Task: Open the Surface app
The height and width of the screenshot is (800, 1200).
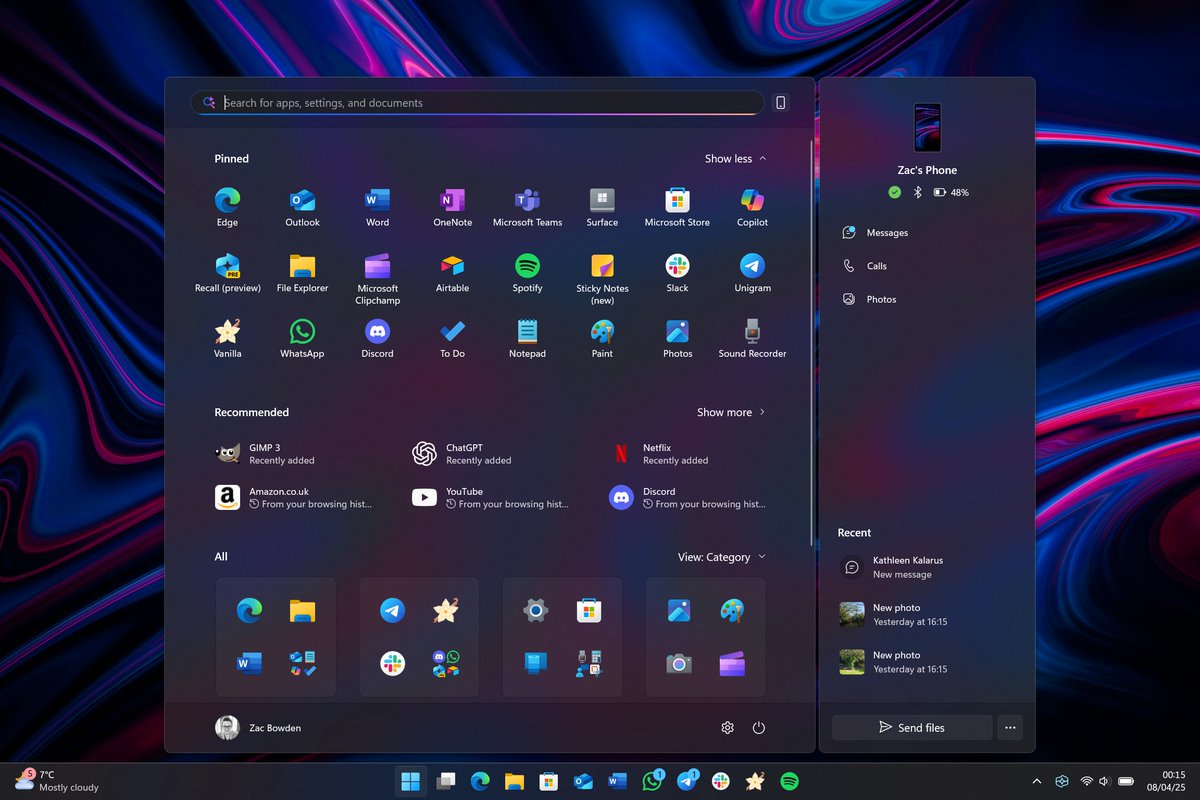Action: (602, 207)
